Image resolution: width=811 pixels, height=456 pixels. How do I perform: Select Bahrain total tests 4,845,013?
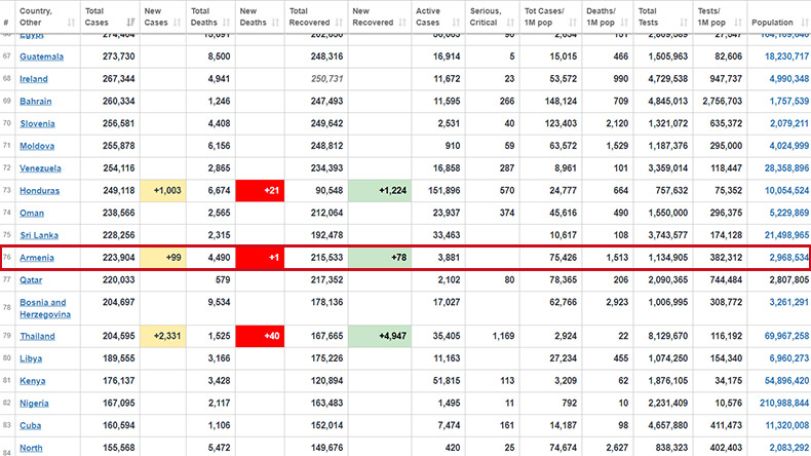(x=668, y=101)
